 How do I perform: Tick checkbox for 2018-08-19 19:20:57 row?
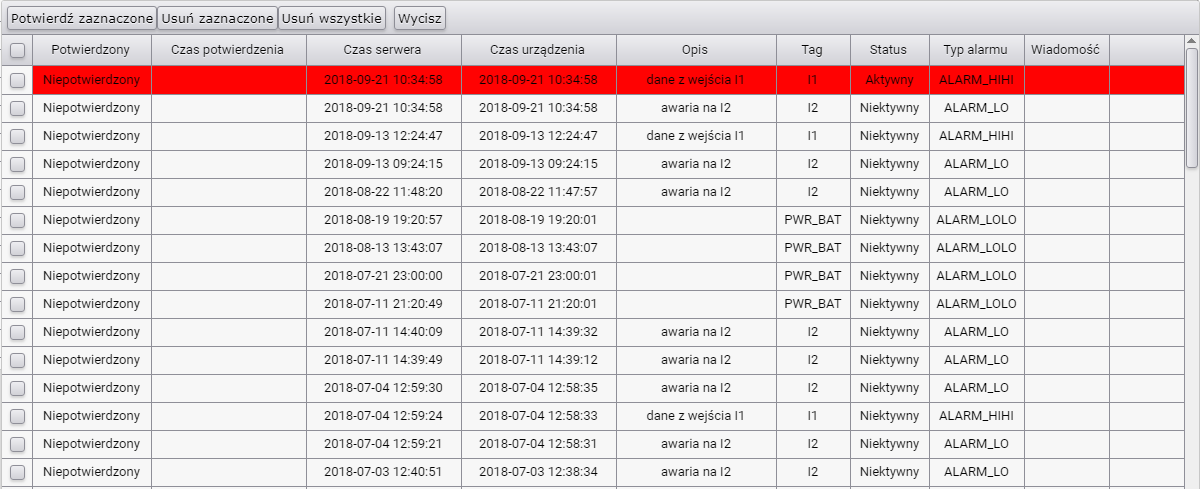[17, 220]
